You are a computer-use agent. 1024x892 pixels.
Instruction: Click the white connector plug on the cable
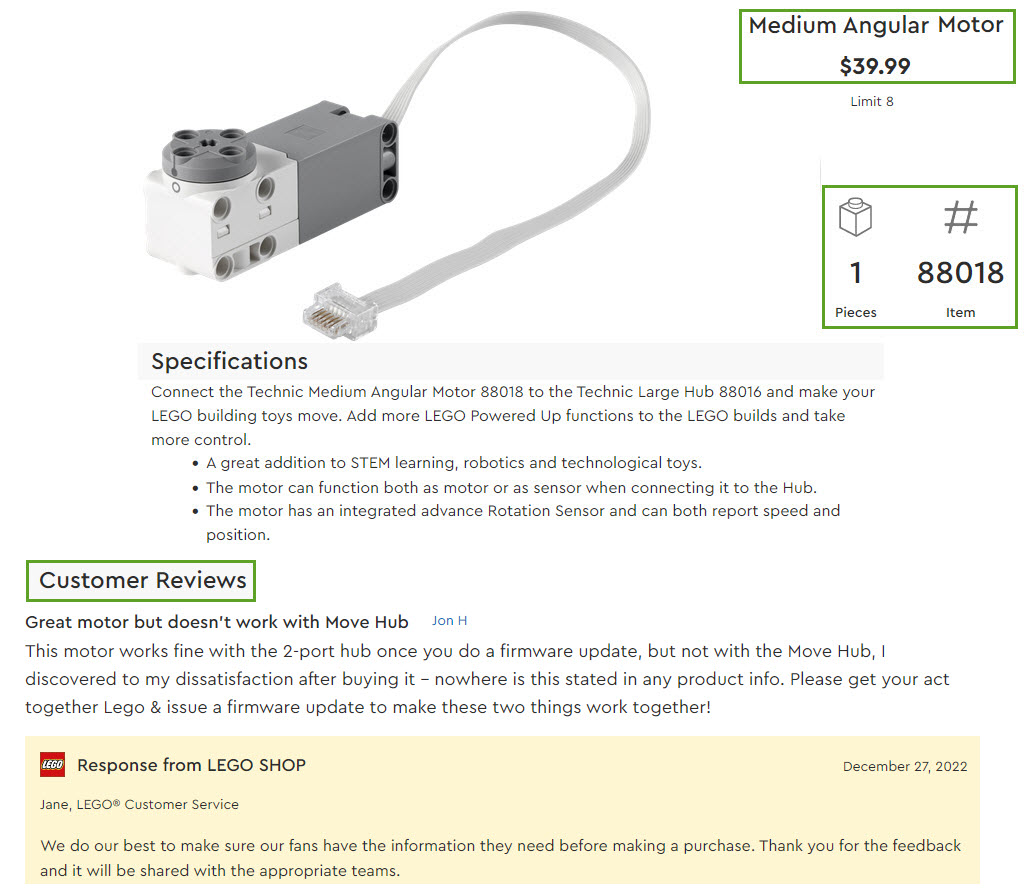[x=339, y=312]
